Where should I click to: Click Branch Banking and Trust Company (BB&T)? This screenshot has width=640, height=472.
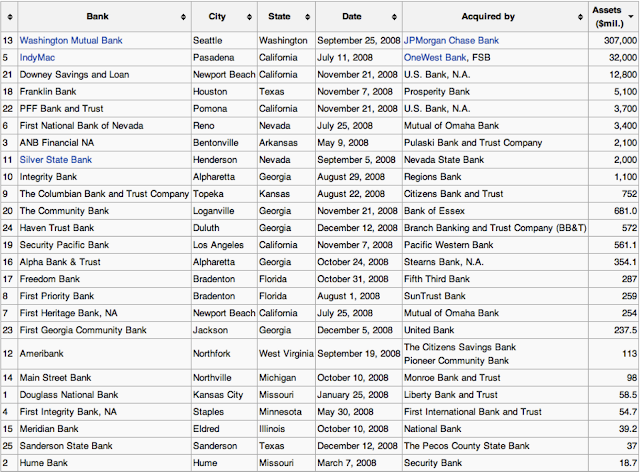click(x=495, y=228)
